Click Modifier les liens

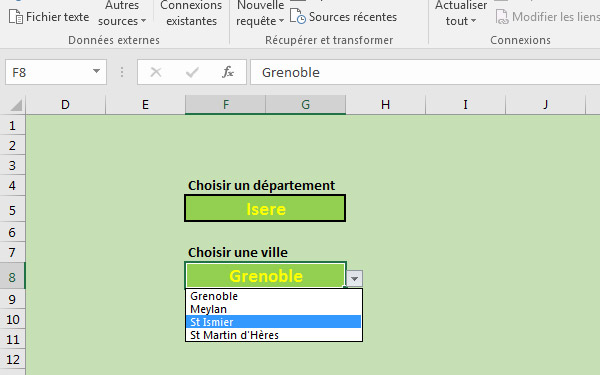[x=547, y=17]
